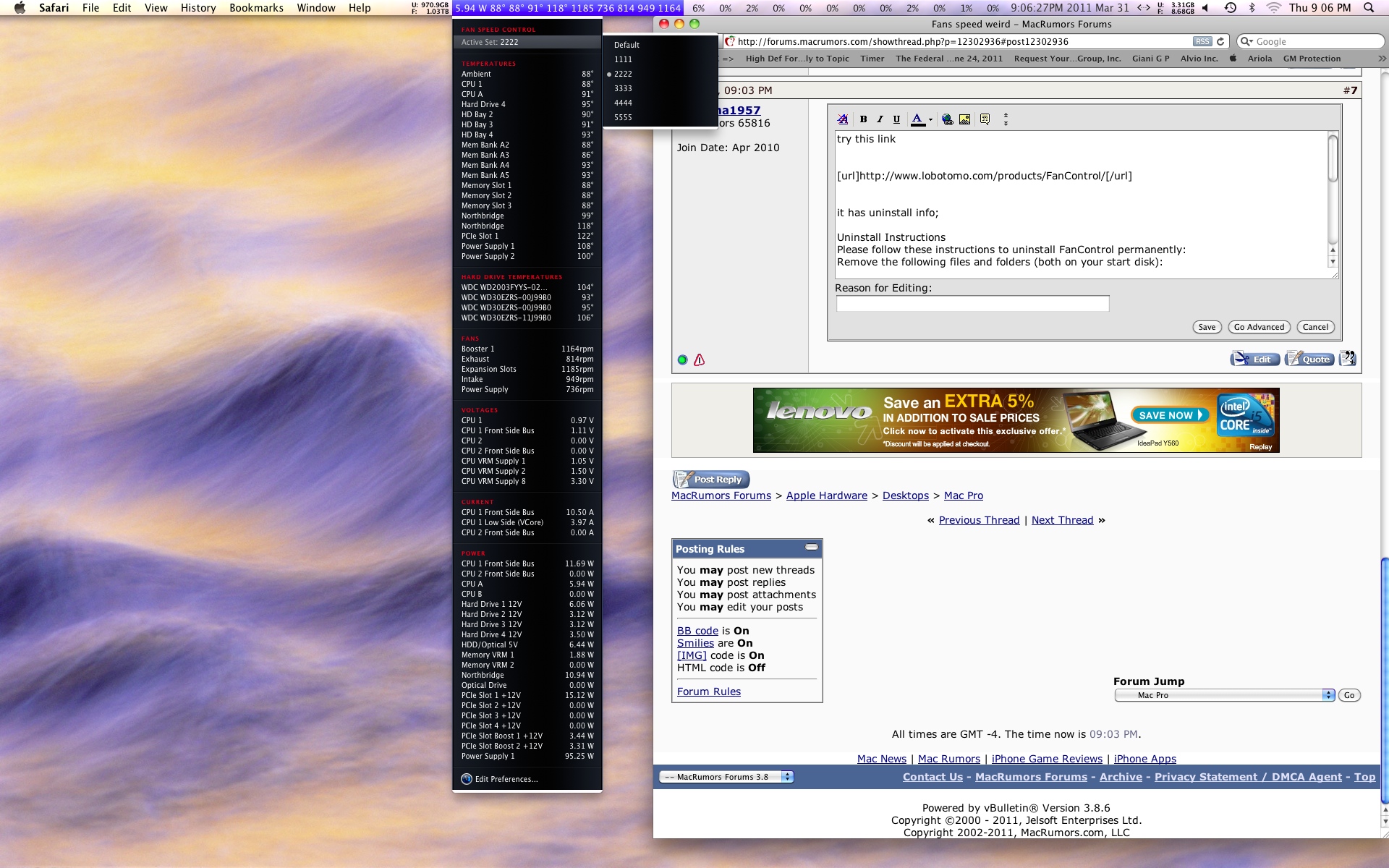Select the Default fan set

click(x=660, y=45)
